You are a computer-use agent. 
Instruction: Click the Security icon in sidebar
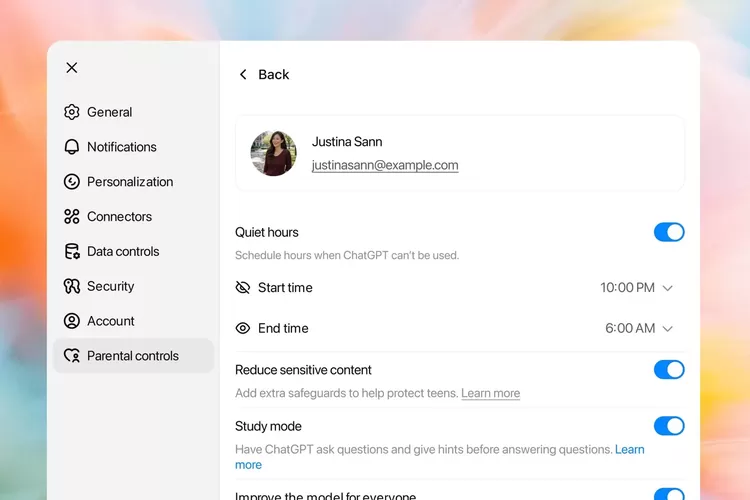click(72, 286)
